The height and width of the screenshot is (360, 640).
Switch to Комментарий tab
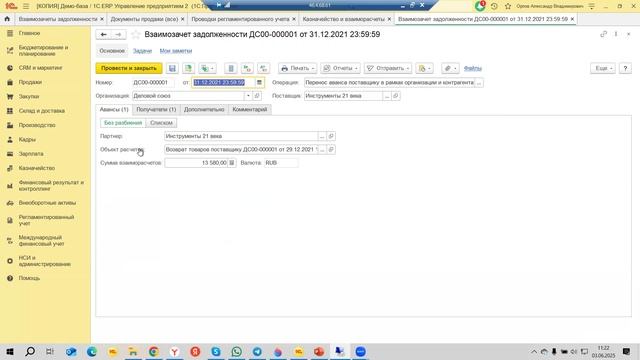pyautogui.click(x=249, y=109)
